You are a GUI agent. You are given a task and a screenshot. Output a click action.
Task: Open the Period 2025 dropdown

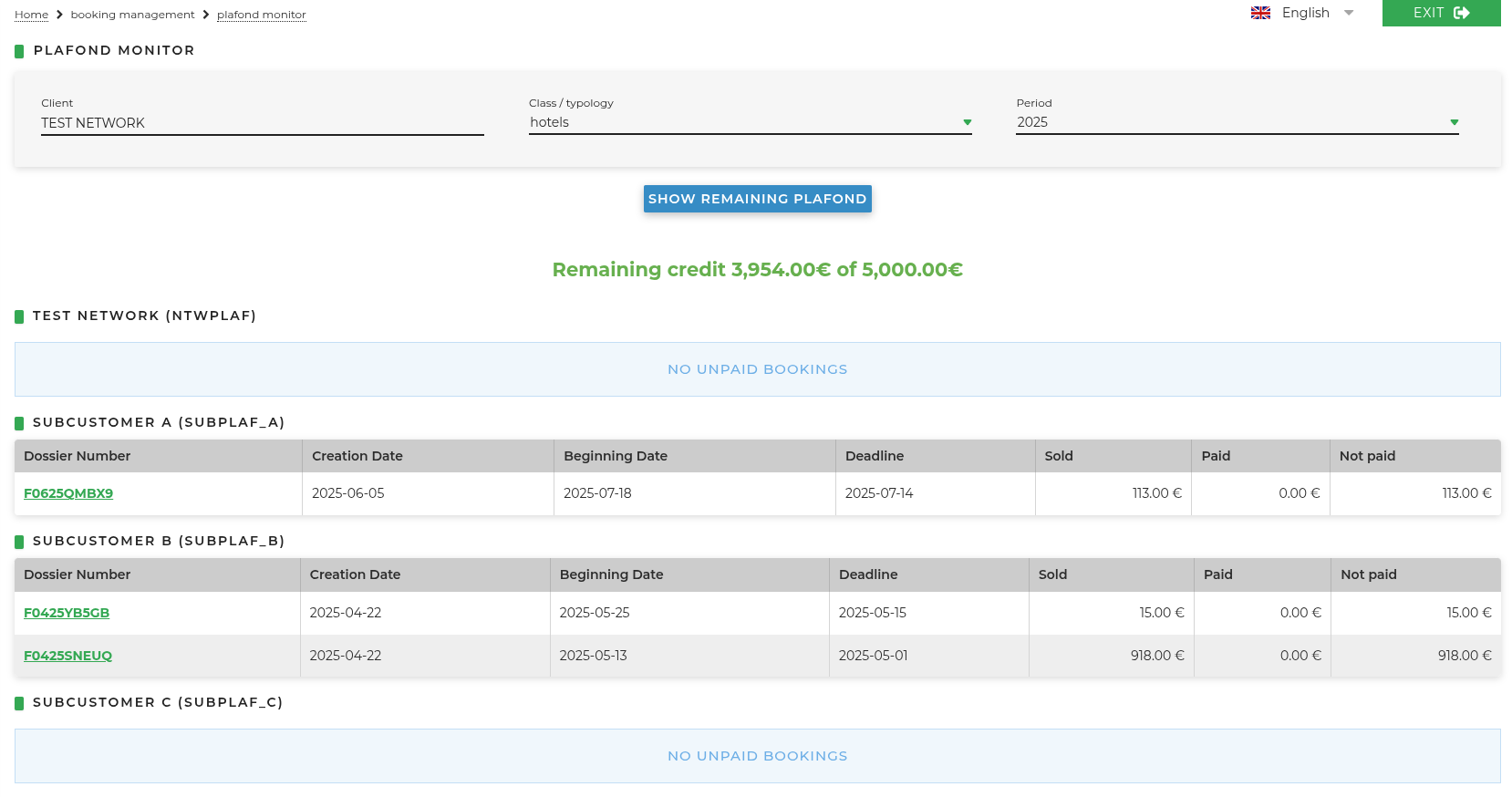[x=1238, y=122]
